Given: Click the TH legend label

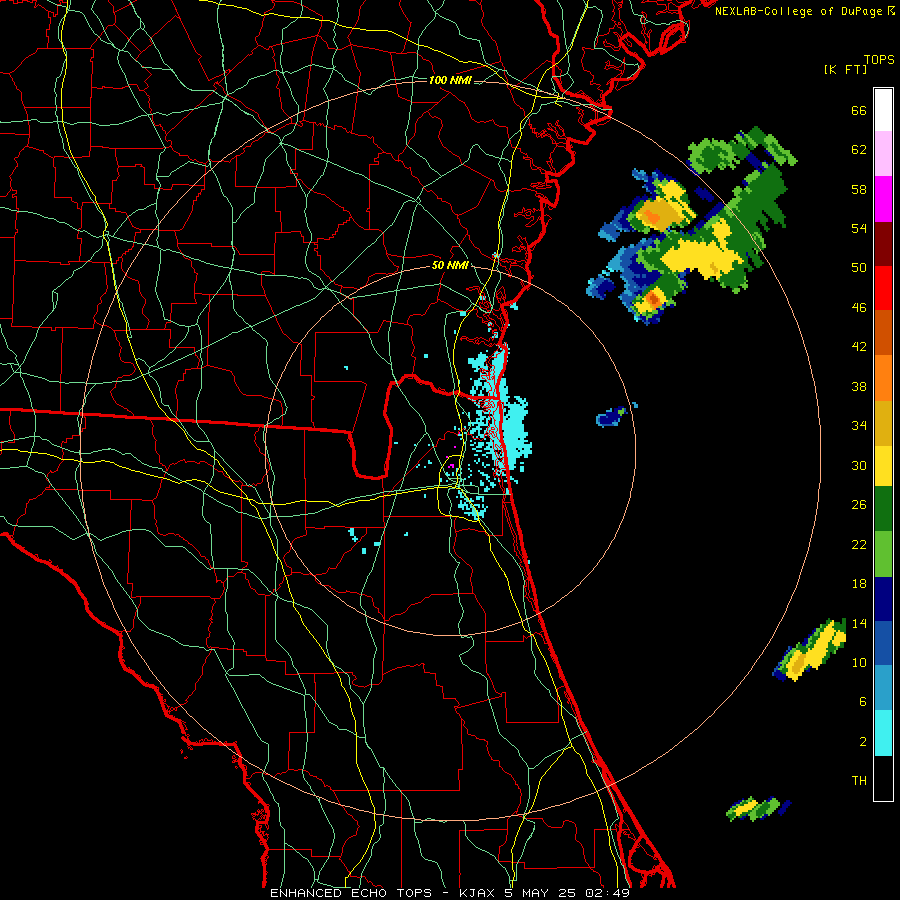Looking at the screenshot, I should [859, 781].
